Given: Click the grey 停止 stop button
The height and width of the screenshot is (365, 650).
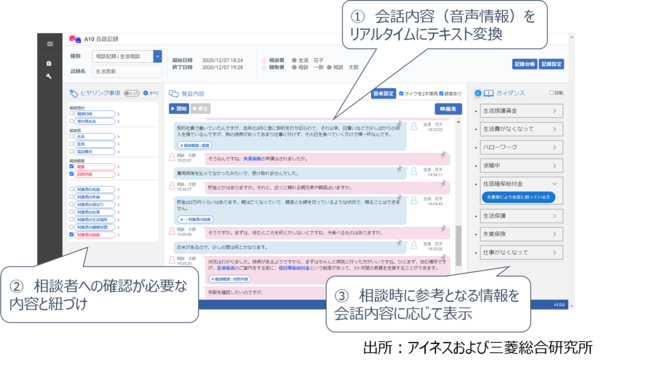Looking at the screenshot, I should [201, 109].
